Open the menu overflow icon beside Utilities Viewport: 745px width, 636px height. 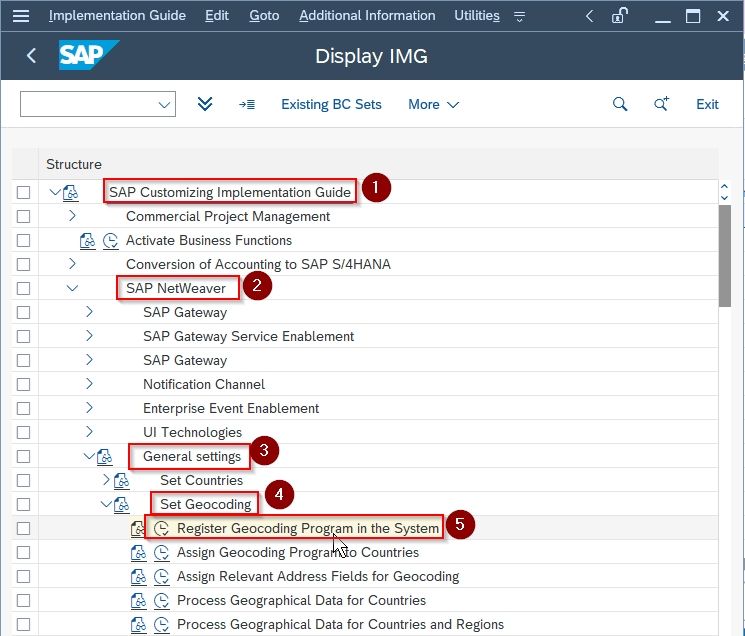pyautogui.click(x=519, y=17)
